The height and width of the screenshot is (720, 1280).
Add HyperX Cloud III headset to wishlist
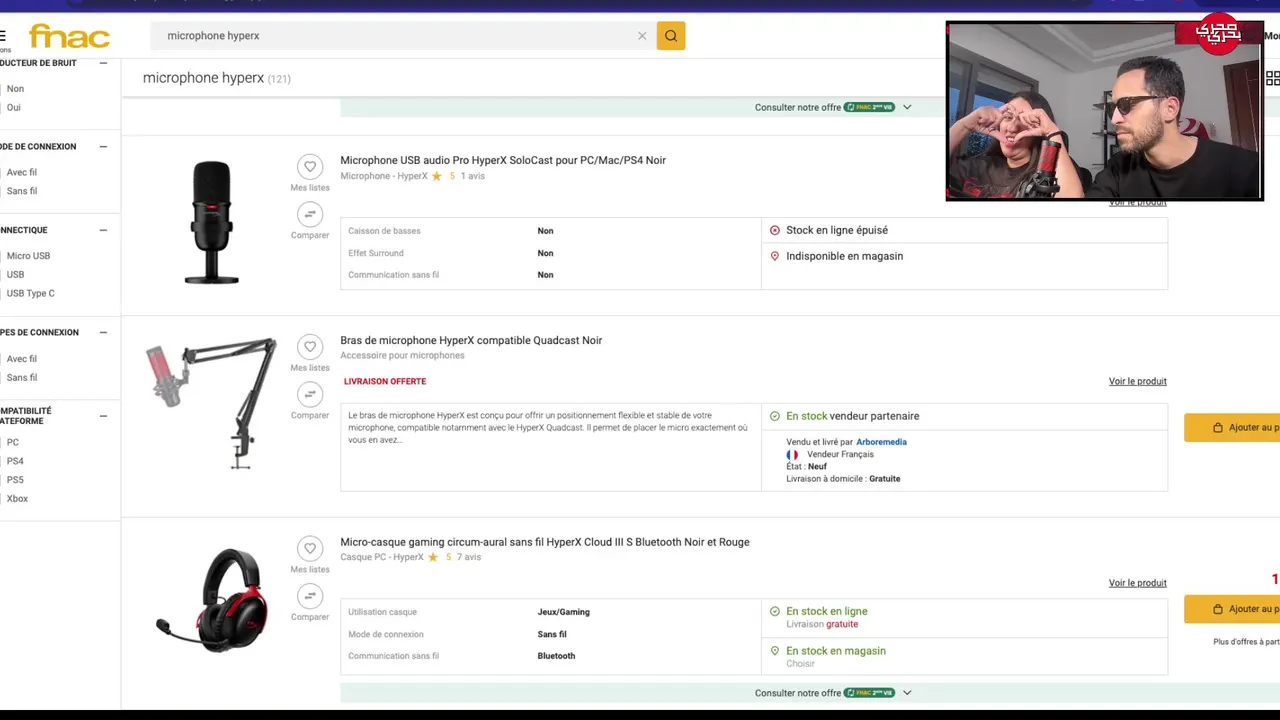[310, 549]
